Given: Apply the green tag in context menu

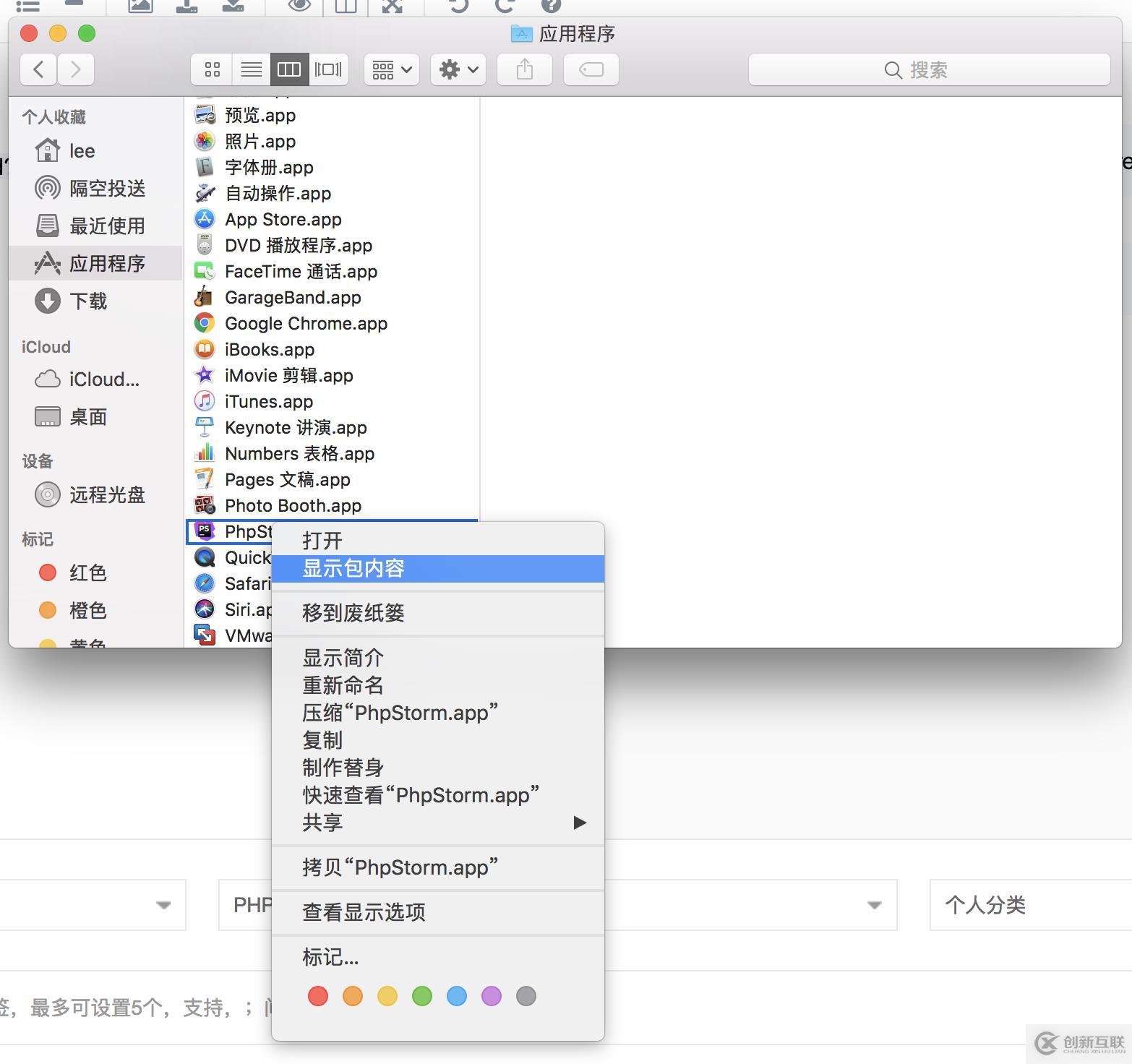Looking at the screenshot, I should (x=422, y=996).
